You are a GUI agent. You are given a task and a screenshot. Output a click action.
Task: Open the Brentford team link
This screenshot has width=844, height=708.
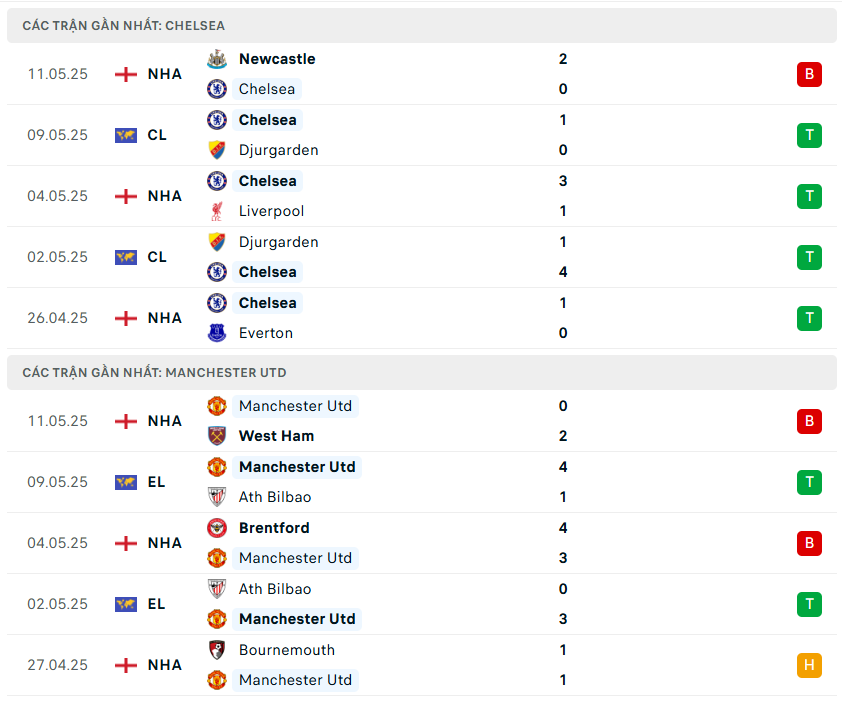click(x=274, y=528)
